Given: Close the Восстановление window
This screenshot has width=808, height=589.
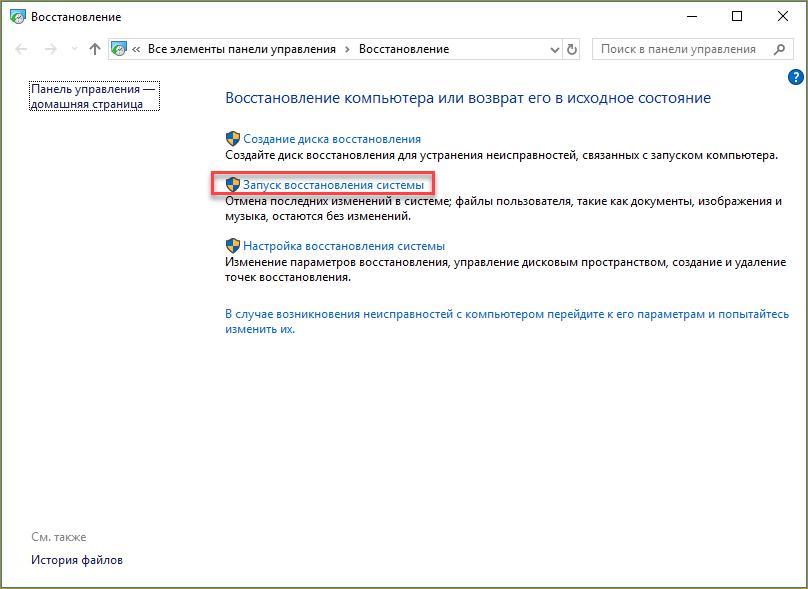Looking at the screenshot, I should click(x=782, y=16).
